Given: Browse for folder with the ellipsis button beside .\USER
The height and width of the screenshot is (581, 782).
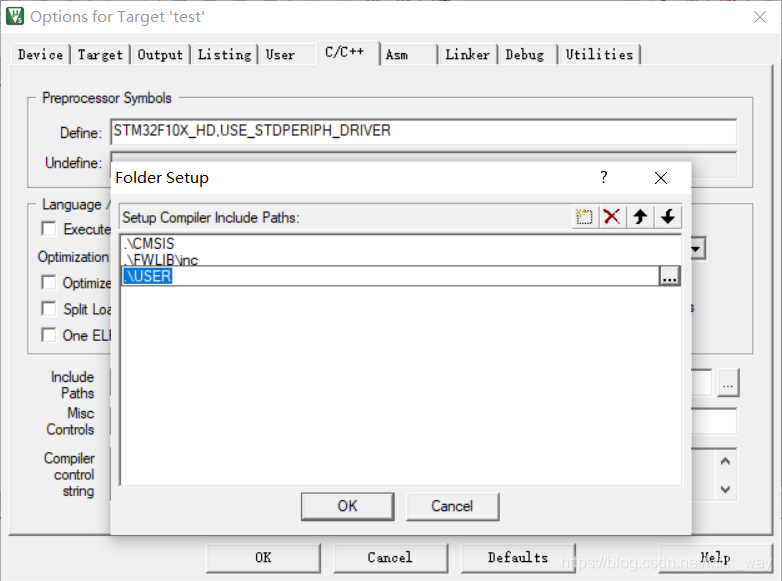Looking at the screenshot, I should (x=669, y=276).
